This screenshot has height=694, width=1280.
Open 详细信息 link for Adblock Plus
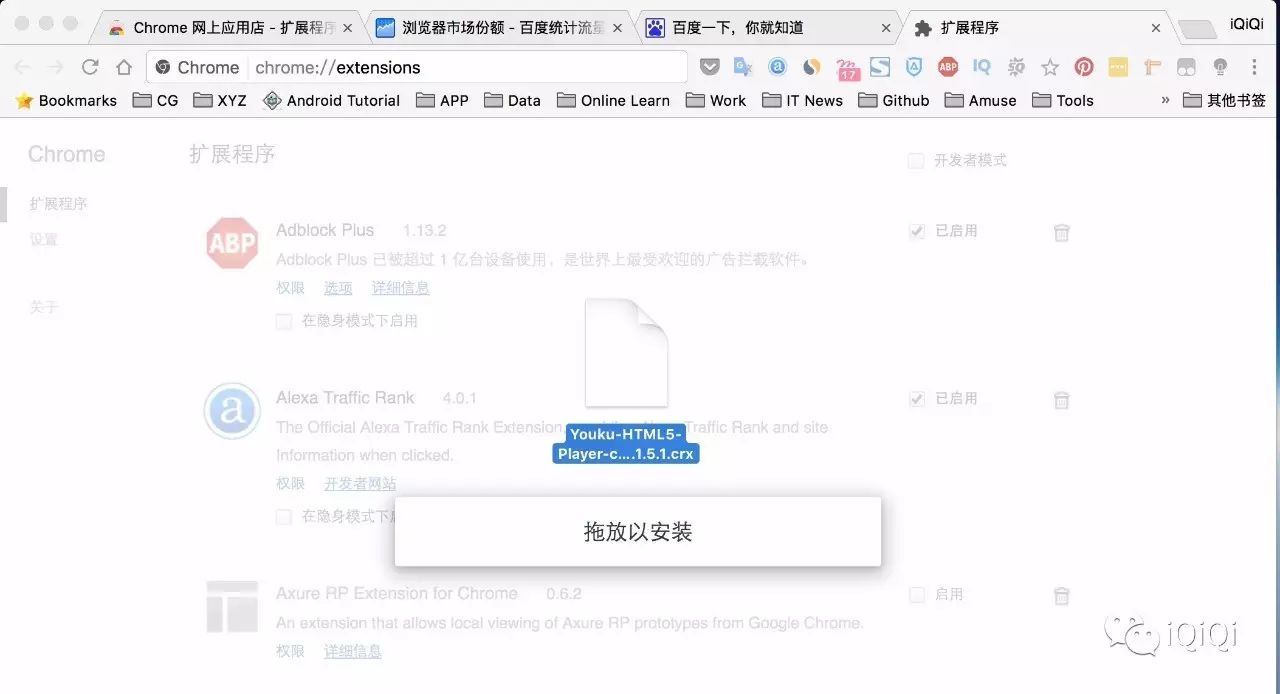401,288
